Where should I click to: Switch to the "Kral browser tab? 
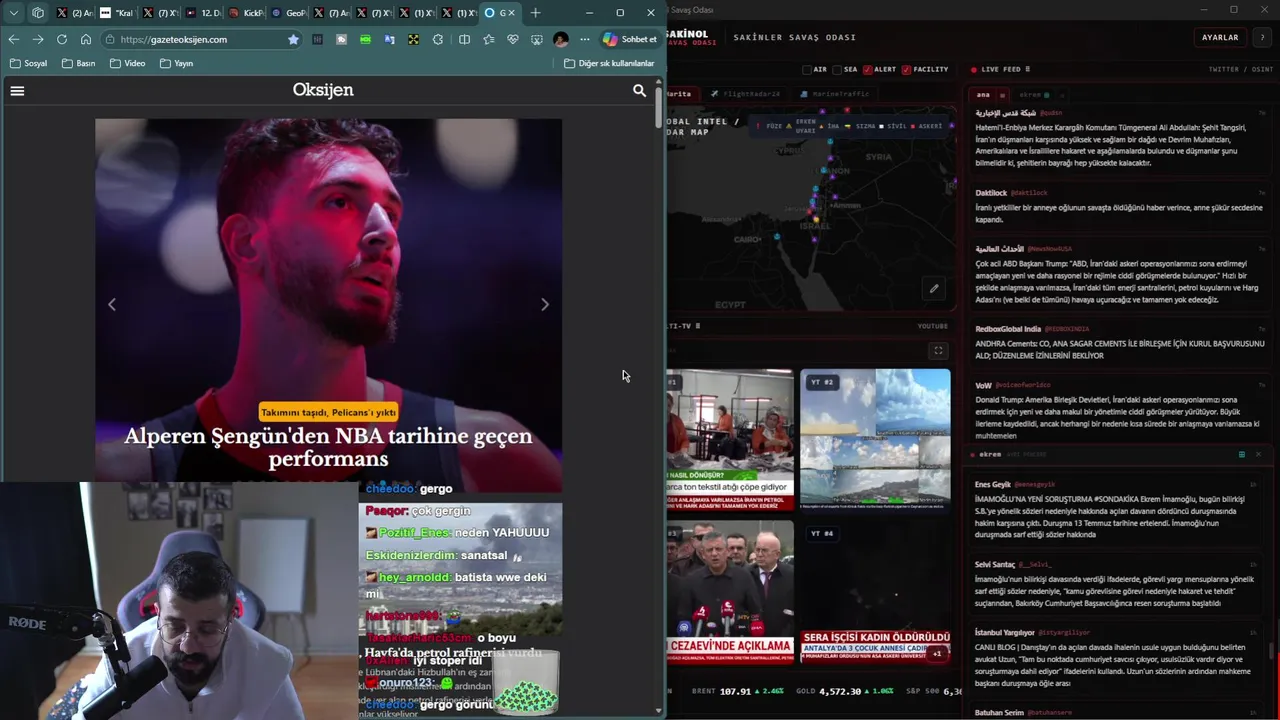tap(117, 13)
